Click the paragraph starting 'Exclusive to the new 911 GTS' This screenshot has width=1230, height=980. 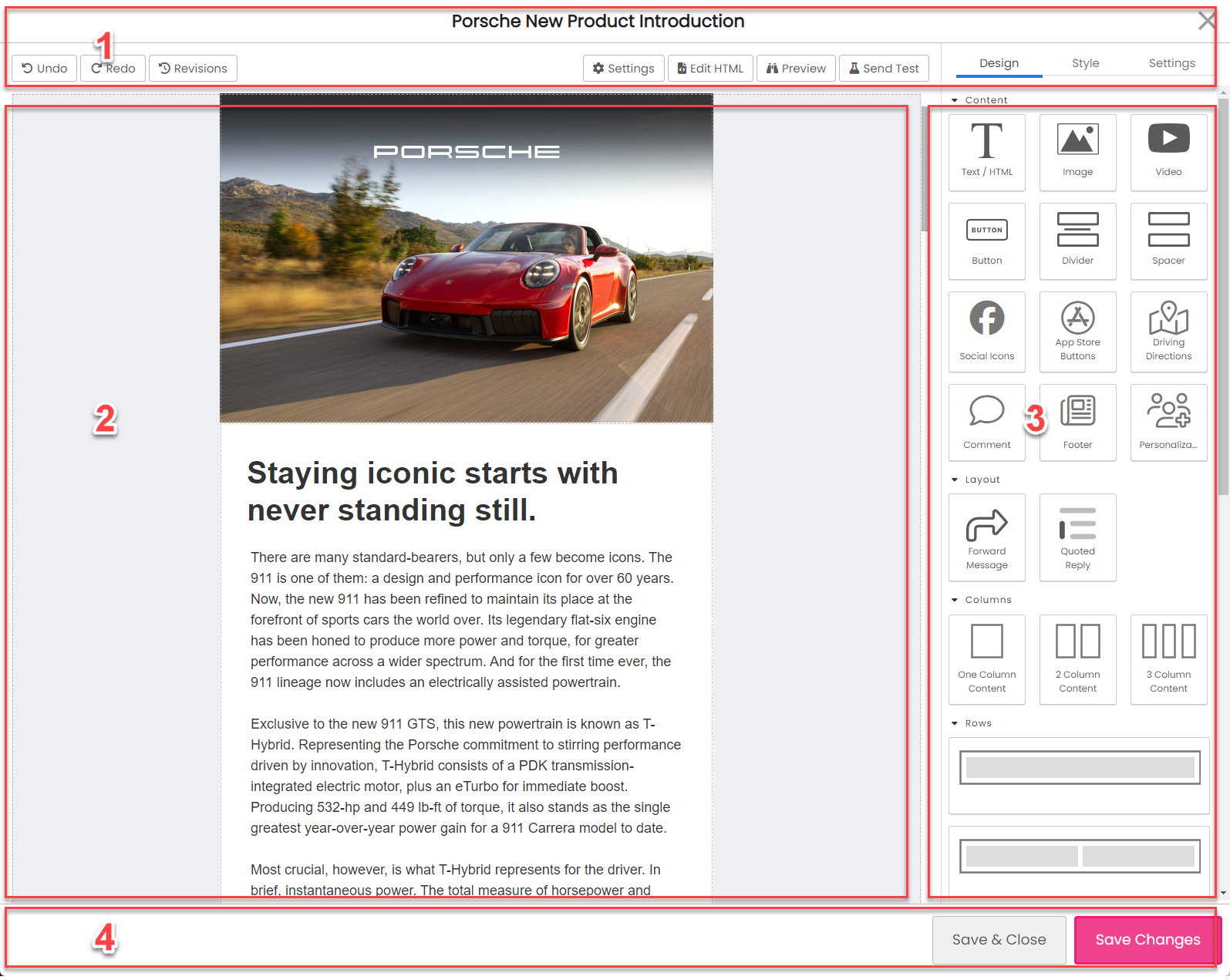pos(465,776)
